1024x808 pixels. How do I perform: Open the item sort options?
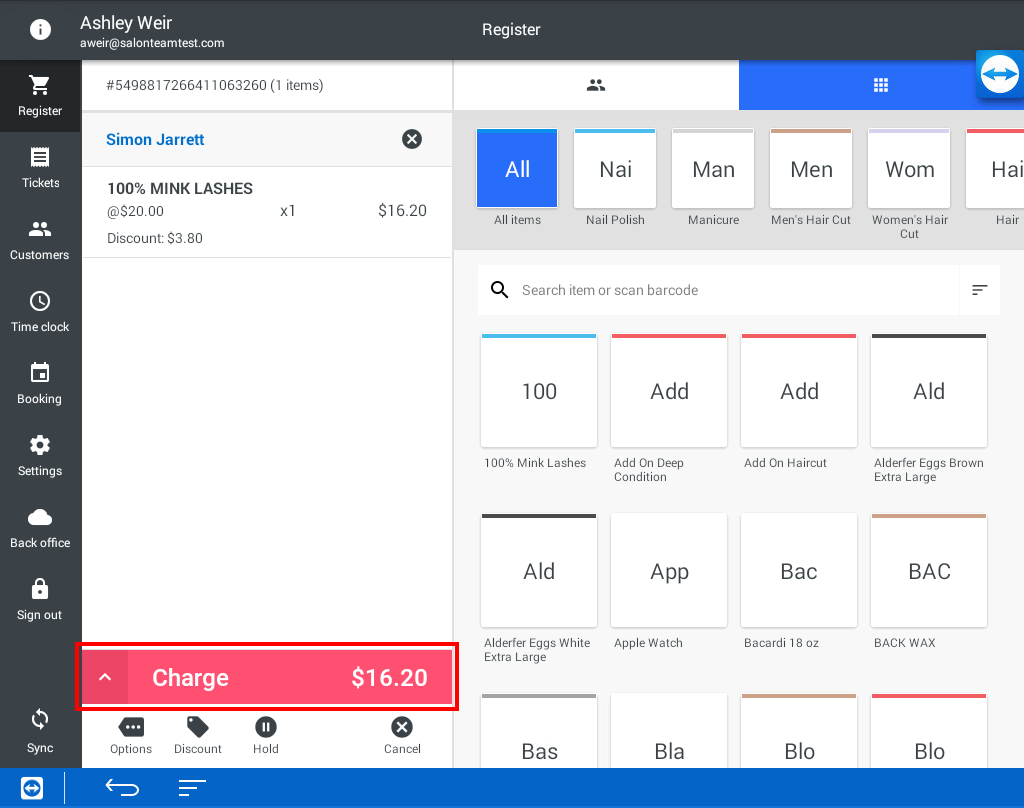pos(980,290)
